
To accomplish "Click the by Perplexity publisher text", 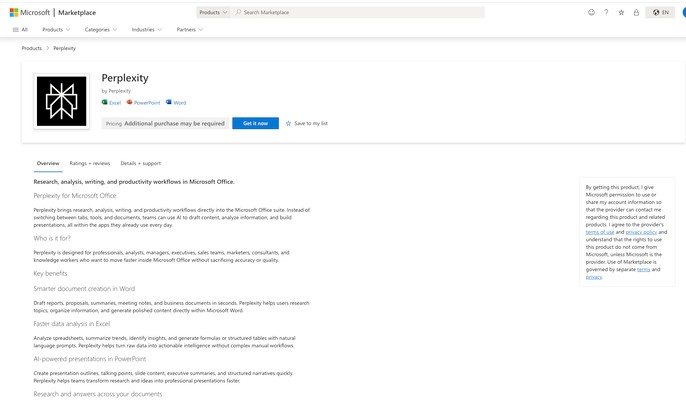I will pos(116,91).
